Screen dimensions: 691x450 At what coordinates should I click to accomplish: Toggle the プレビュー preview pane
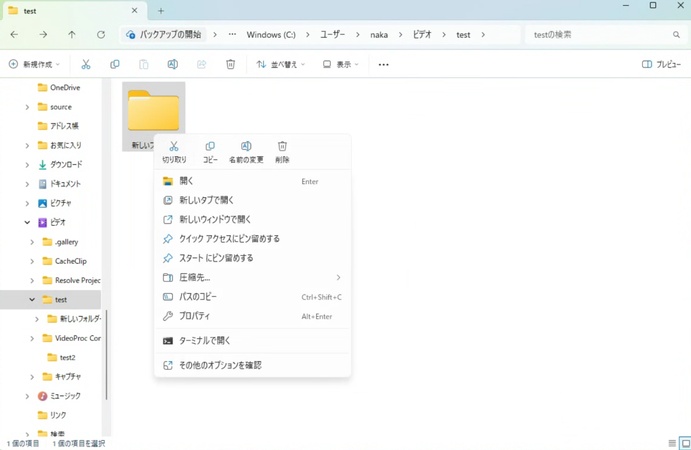tap(661, 65)
